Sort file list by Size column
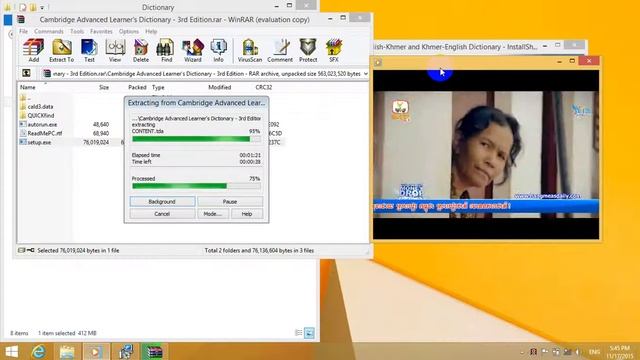 coord(104,87)
